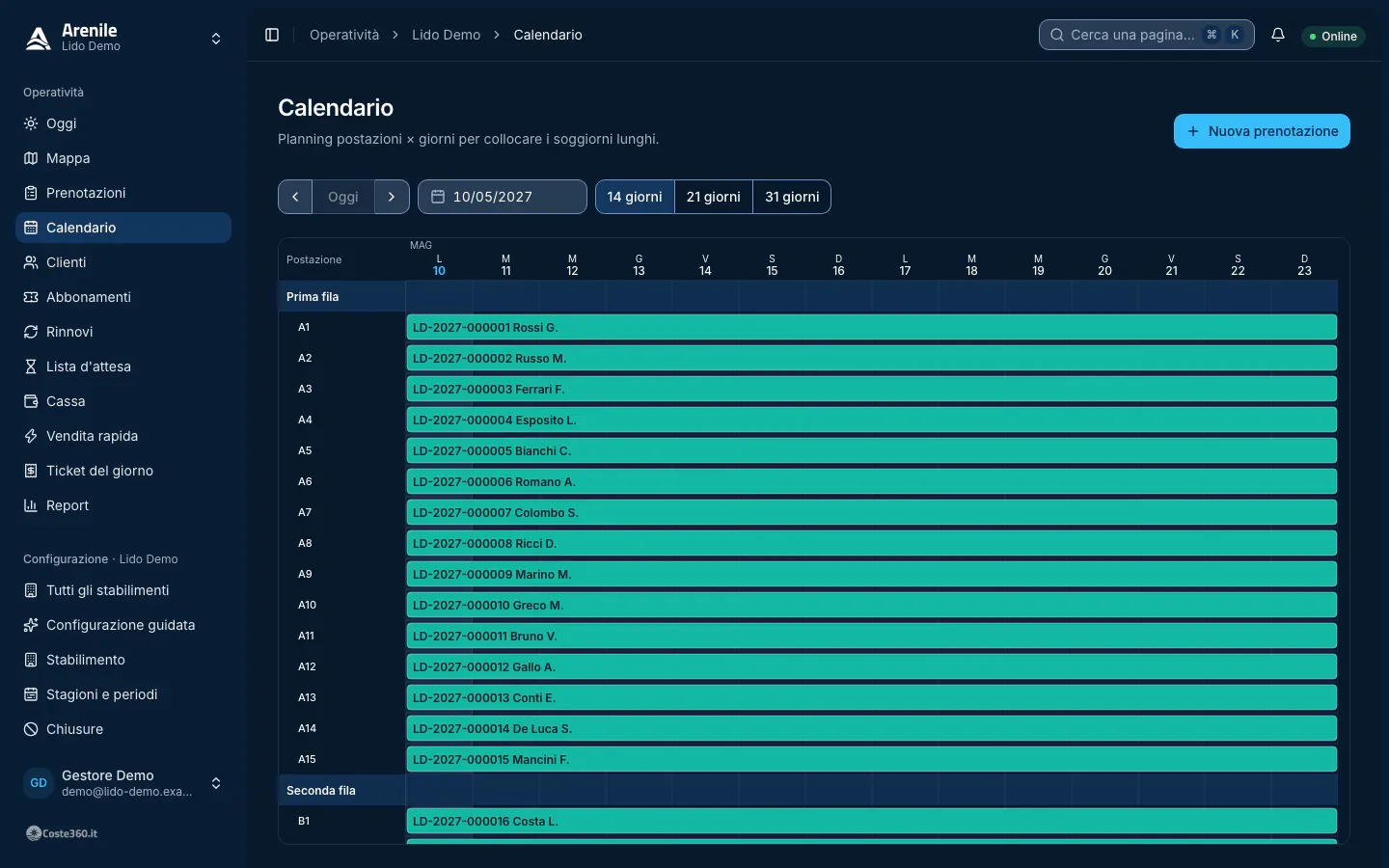The height and width of the screenshot is (868, 1389).
Task: Click the Arenile logo icon
Action: pyautogui.click(x=38, y=38)
